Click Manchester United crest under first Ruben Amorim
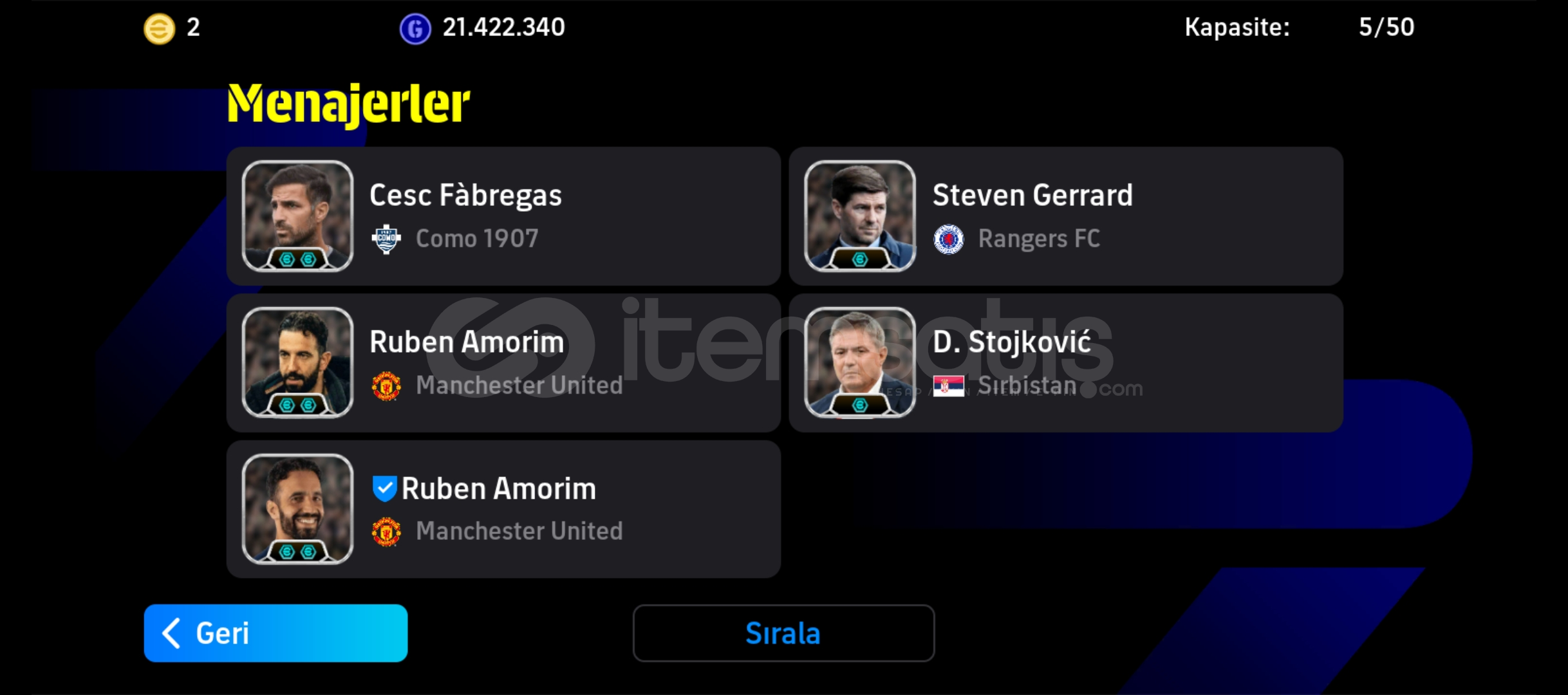1568x695 pixels. coord(386,386)
